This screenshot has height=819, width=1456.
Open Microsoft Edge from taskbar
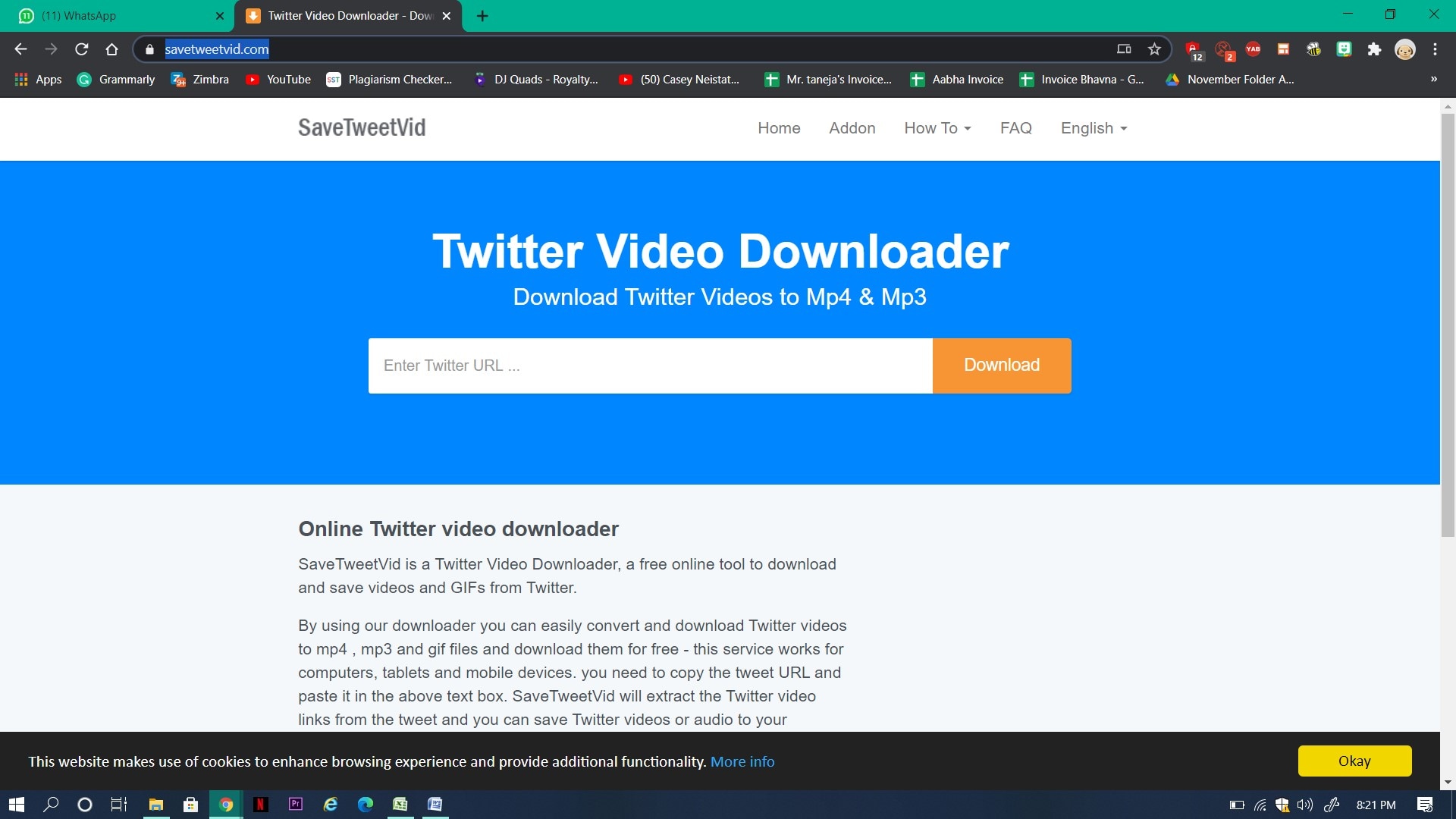[366, 805]
